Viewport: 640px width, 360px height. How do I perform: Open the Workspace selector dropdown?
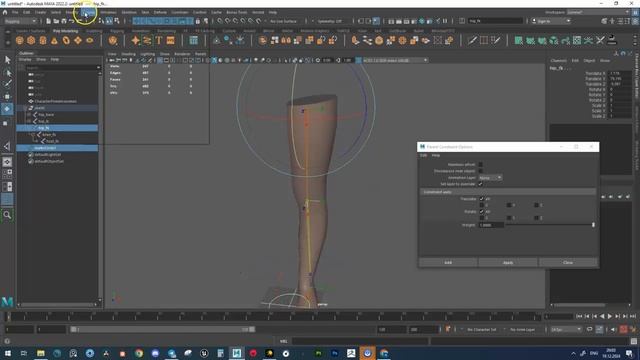tap(598, 12)
